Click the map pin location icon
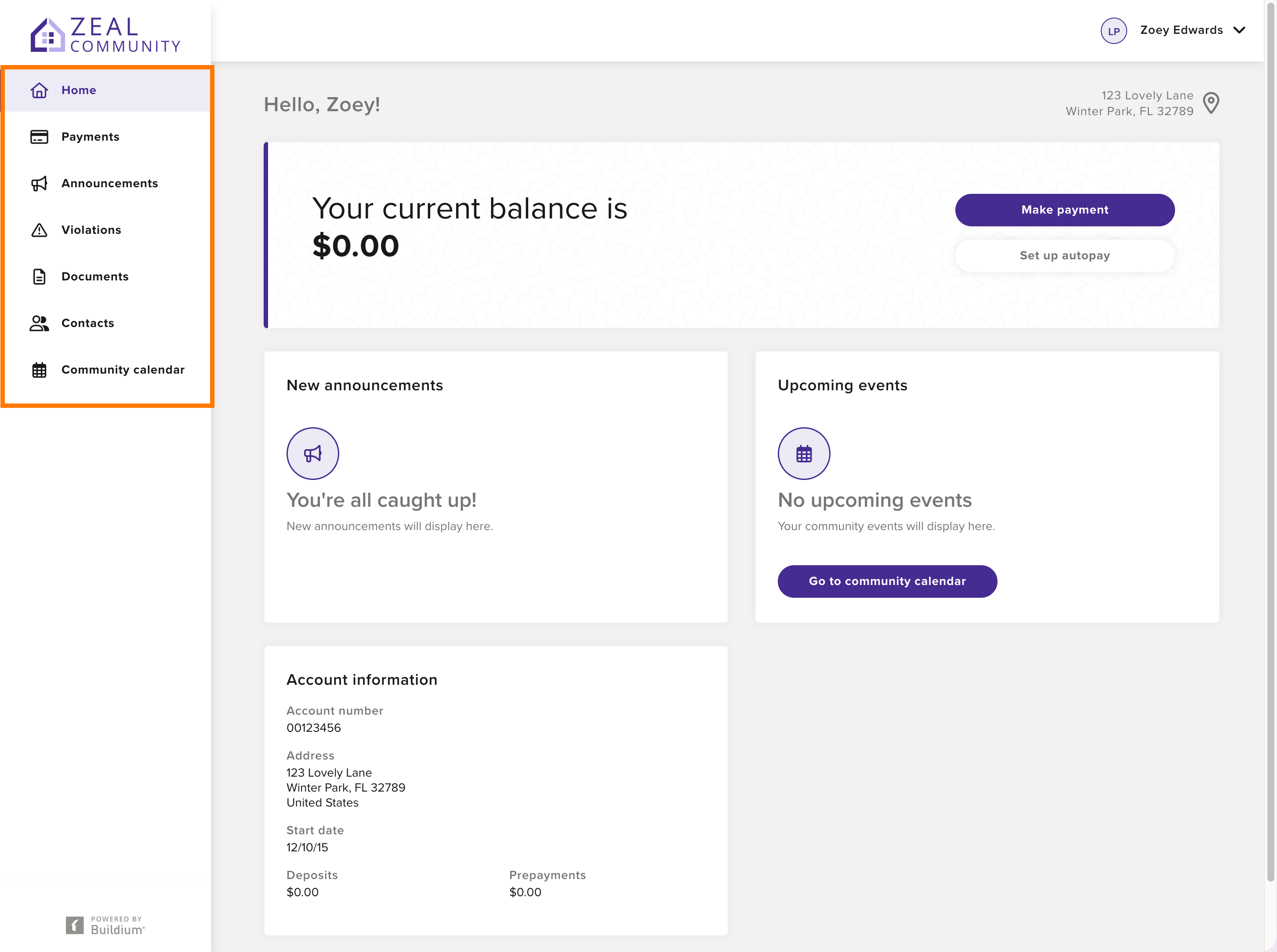The width and height of the screenshot is (1277, 952). [1211, 103]
